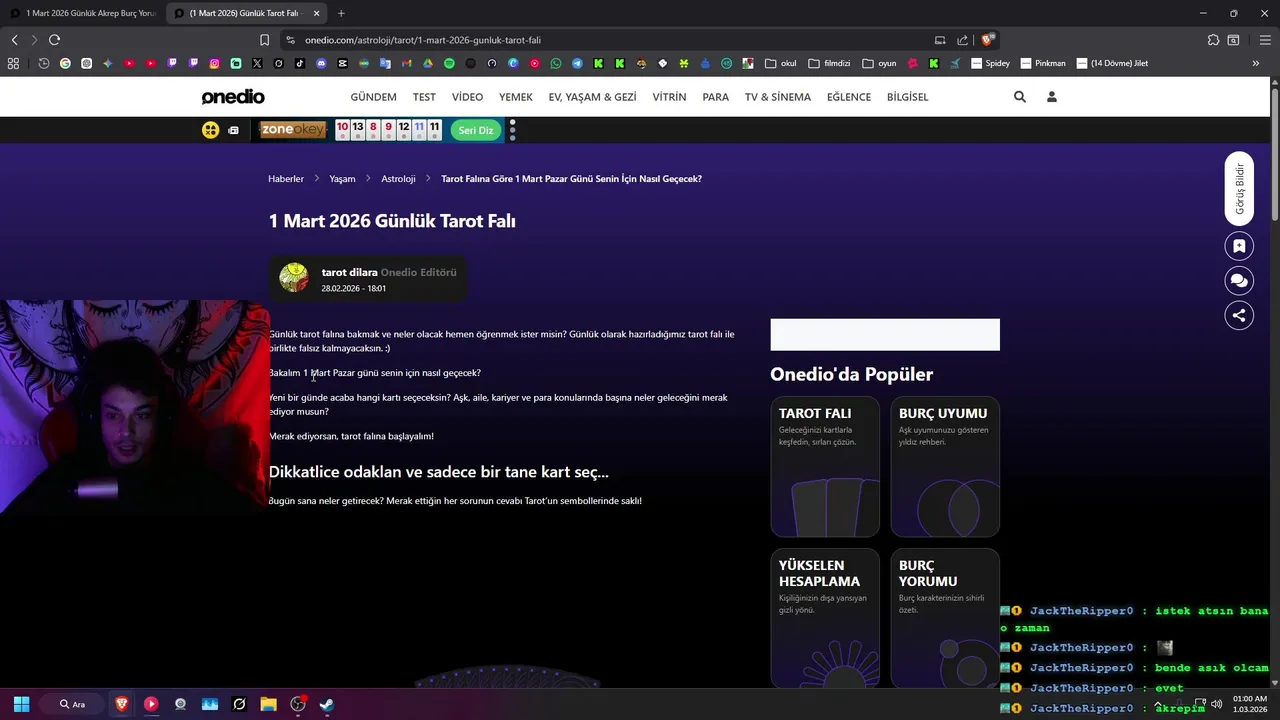The image size is (1280, 720).
Task: Click the Yaşam breadcrumb link
Action: pos(342,179)
